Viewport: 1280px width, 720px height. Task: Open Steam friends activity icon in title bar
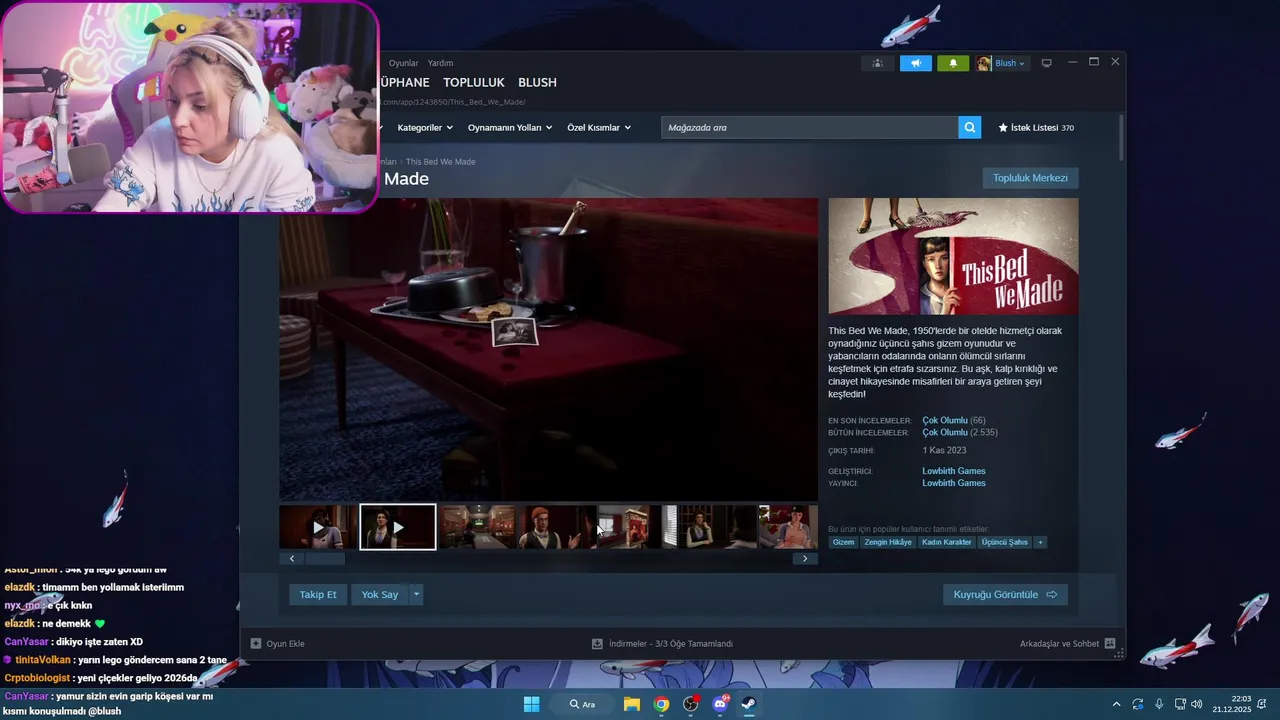pyautogui.click(x=877, y=63)
